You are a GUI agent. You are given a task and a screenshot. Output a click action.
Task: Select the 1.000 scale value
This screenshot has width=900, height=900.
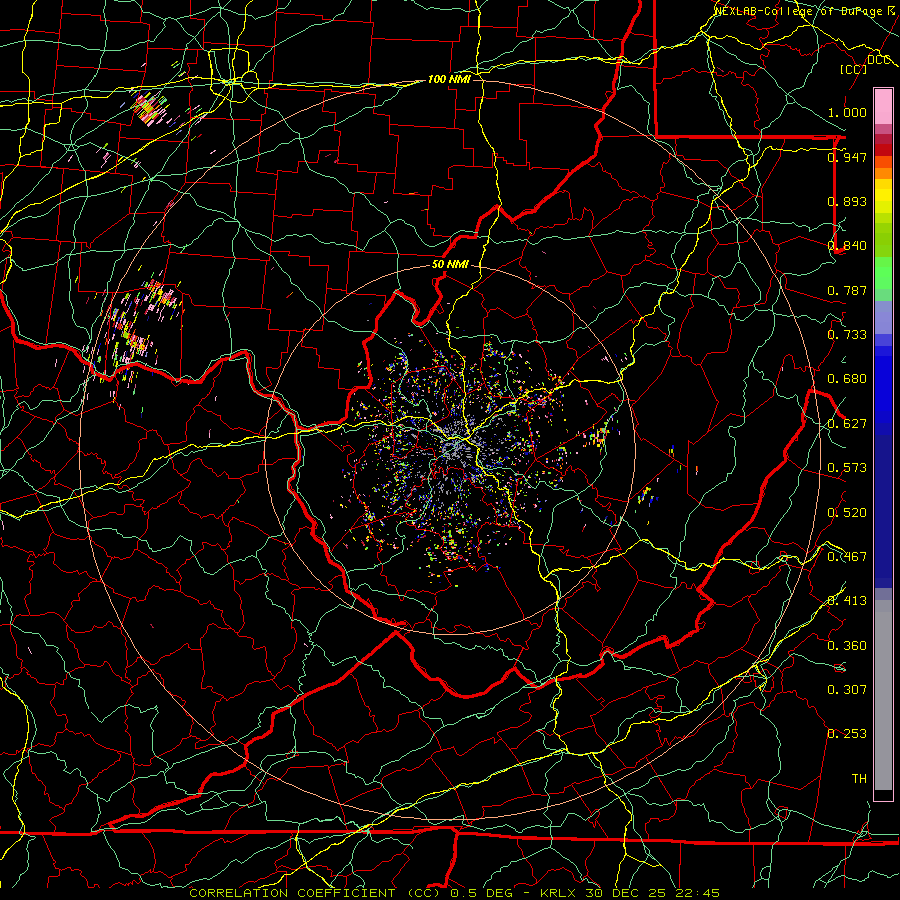[847, 112]
